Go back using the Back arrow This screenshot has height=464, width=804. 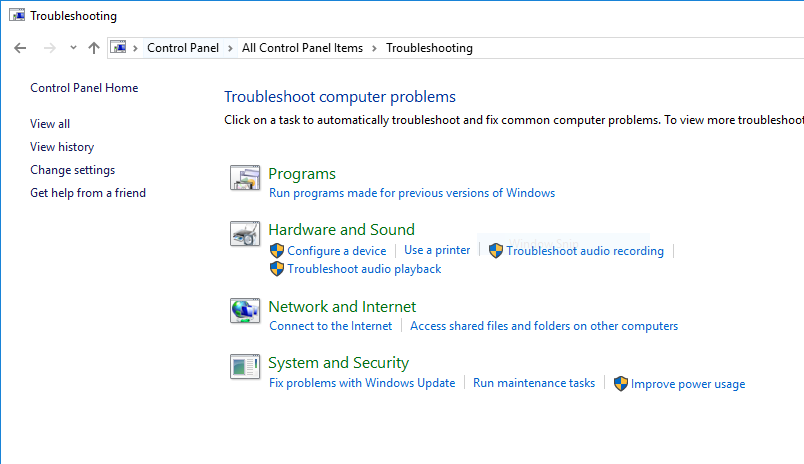(x=20, y=48)
